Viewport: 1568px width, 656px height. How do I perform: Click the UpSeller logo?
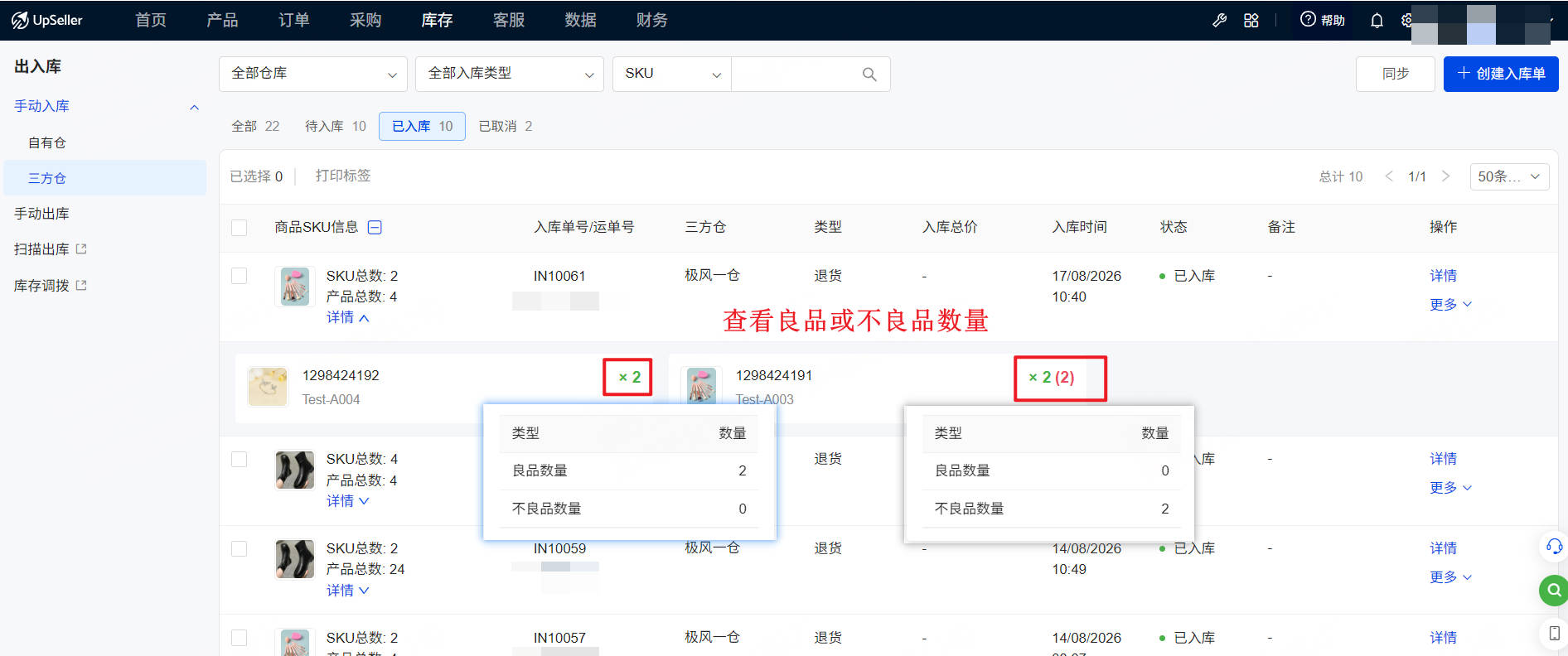click(47, 20)
